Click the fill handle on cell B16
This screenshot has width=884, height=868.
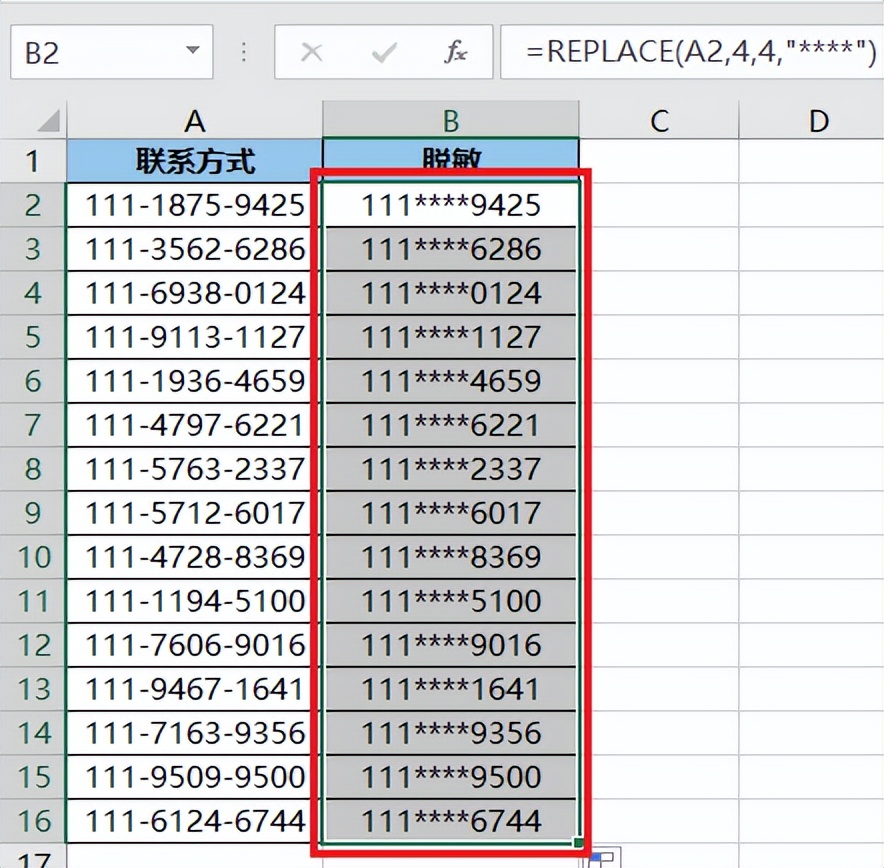click(x=578, y=843)
